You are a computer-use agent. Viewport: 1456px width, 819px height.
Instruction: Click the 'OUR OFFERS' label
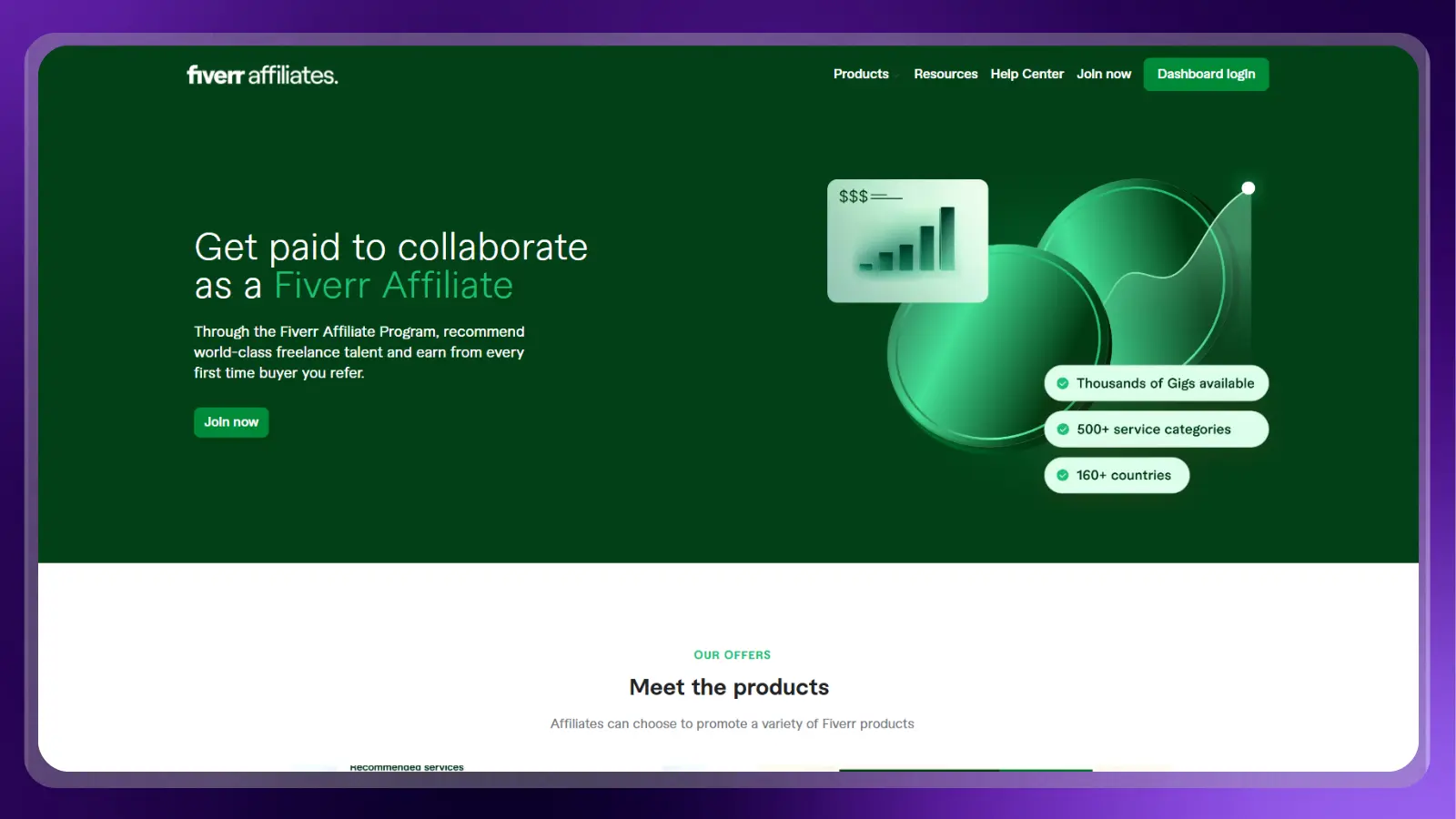point(732,655)
